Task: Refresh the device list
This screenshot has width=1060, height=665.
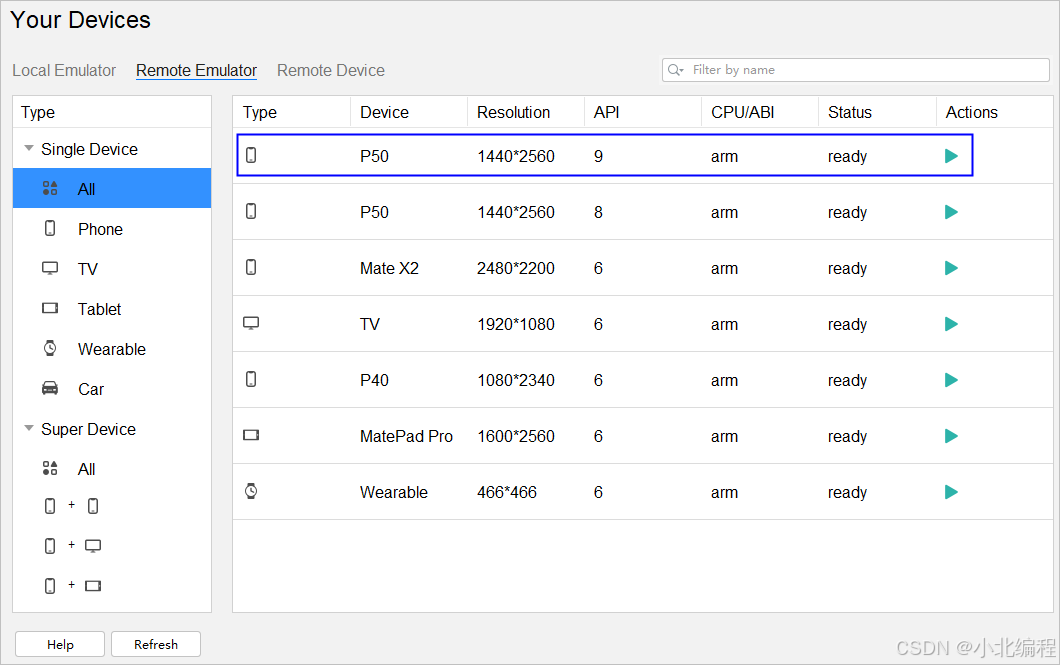Action: (x=155, y=644)
